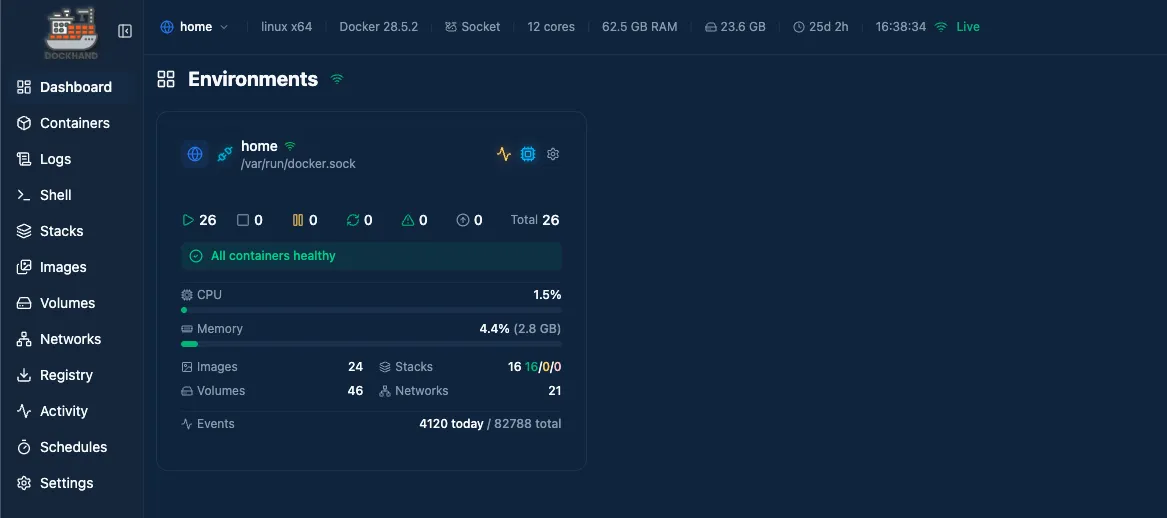1167x518 pixels.
Task: Click the unhealthy containers warning triangle
Action: [x=407, y=220]
